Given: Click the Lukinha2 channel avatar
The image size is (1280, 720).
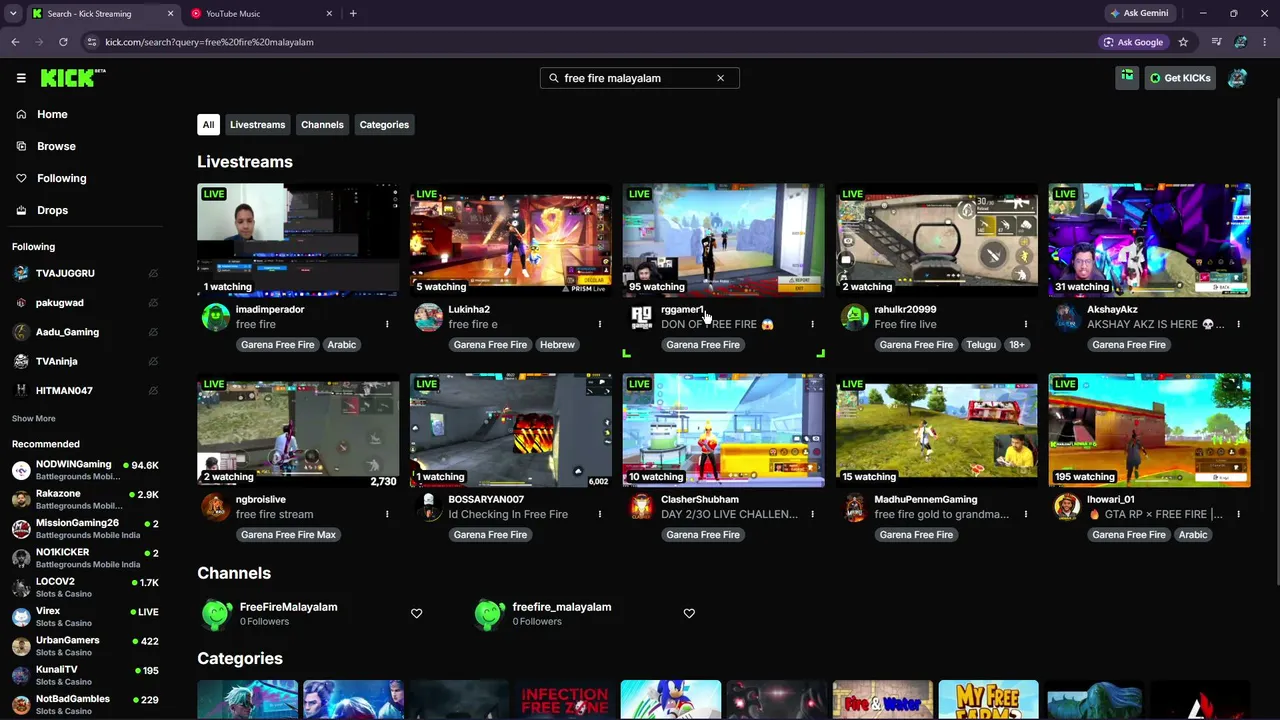Looking at the screenshot, I should coord(428,317).
